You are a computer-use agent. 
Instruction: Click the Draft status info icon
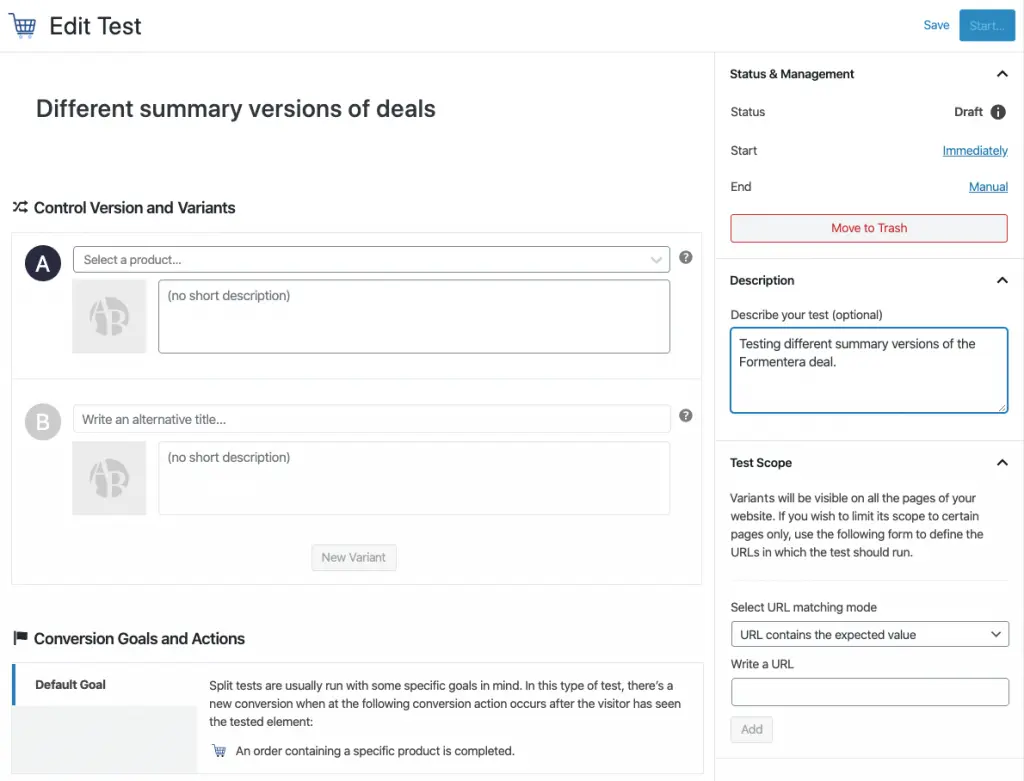(998, 112)
